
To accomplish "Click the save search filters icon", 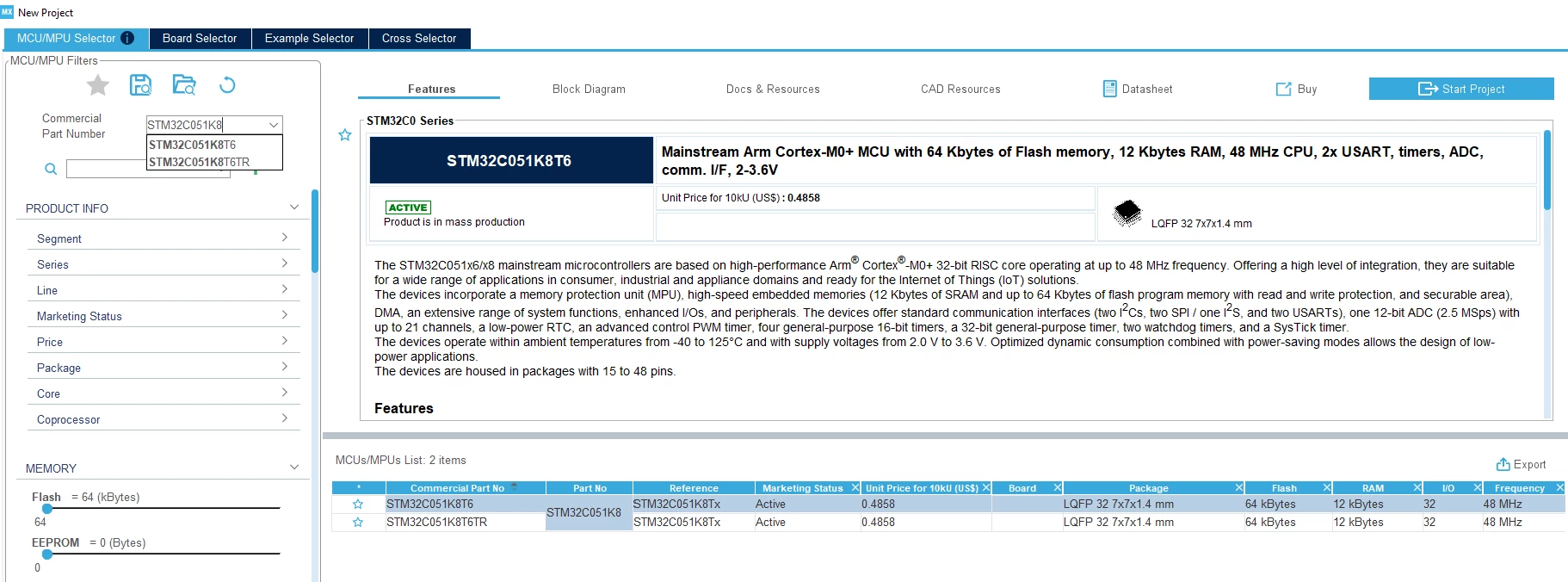I will 140,84.
